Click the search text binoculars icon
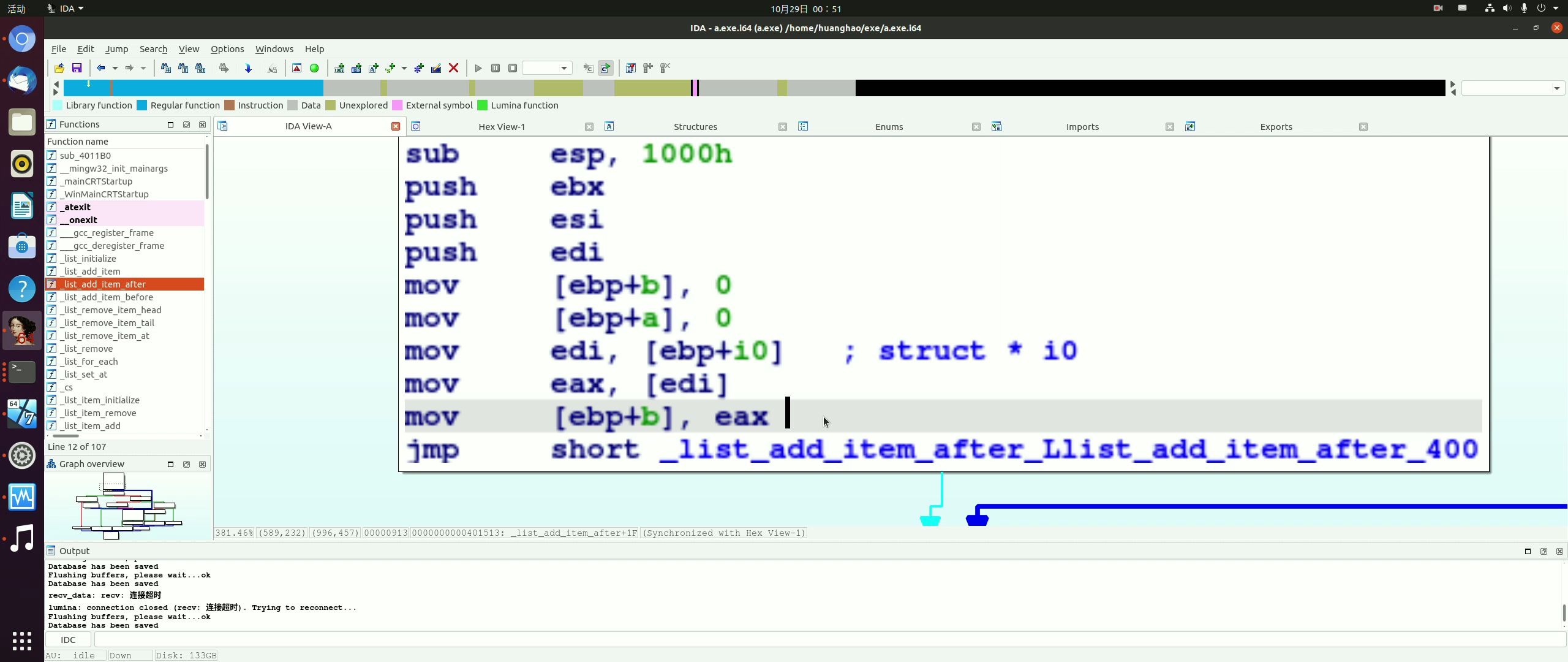The height and width of the screenshot is (662, 1568). (x=183, y=68)
